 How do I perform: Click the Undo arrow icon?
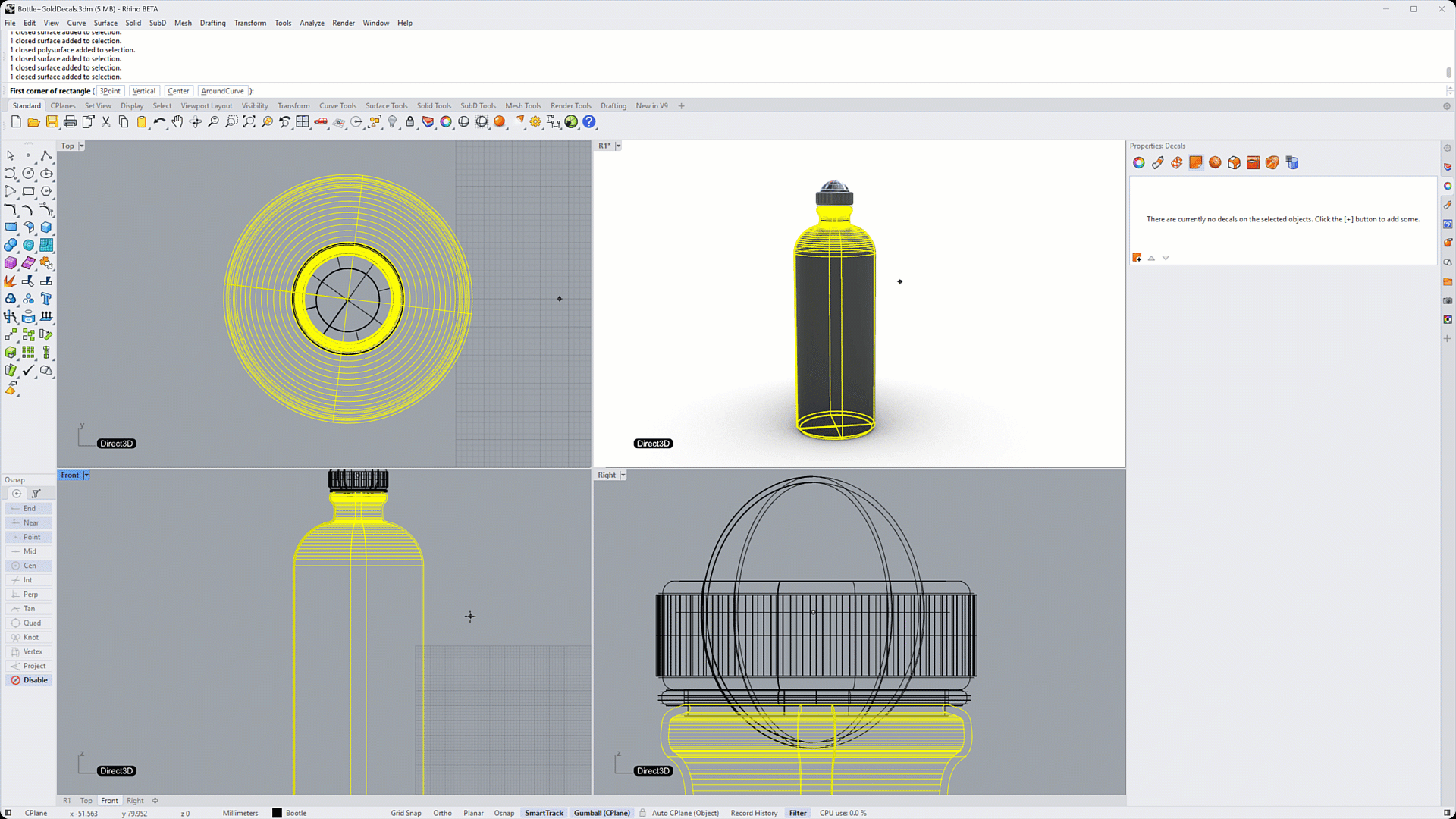pos(159,122)
